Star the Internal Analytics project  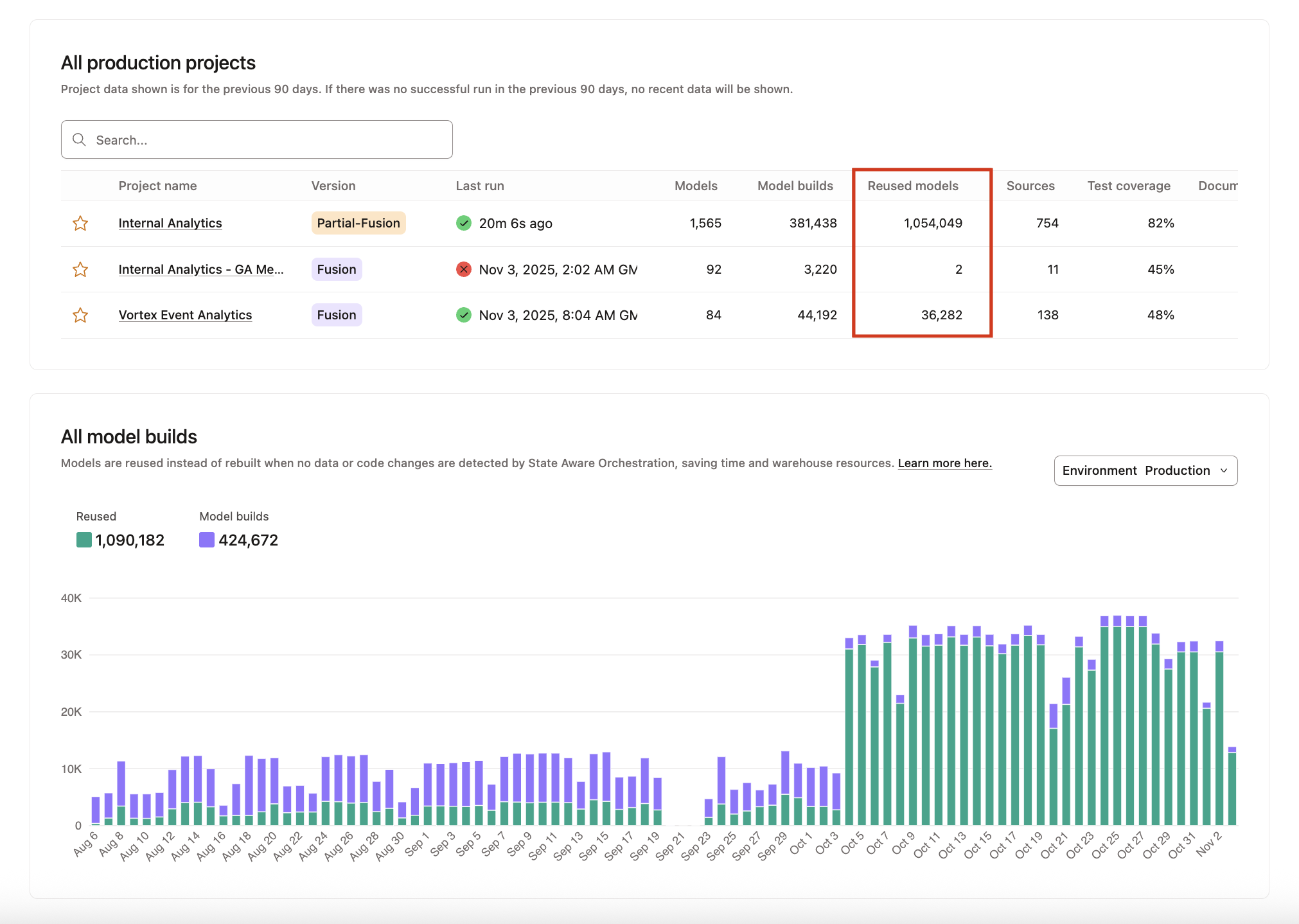pyautogui.click(x=80, y=223)
